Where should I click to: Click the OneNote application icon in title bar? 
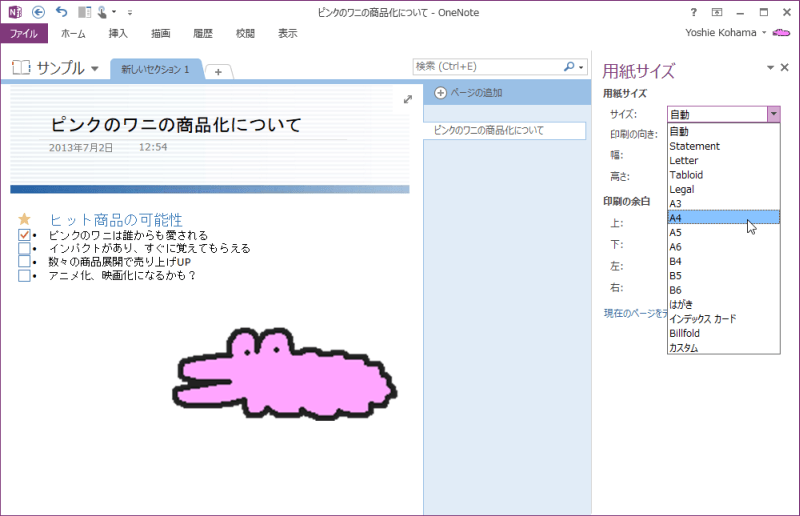click(x=15, y=12)
